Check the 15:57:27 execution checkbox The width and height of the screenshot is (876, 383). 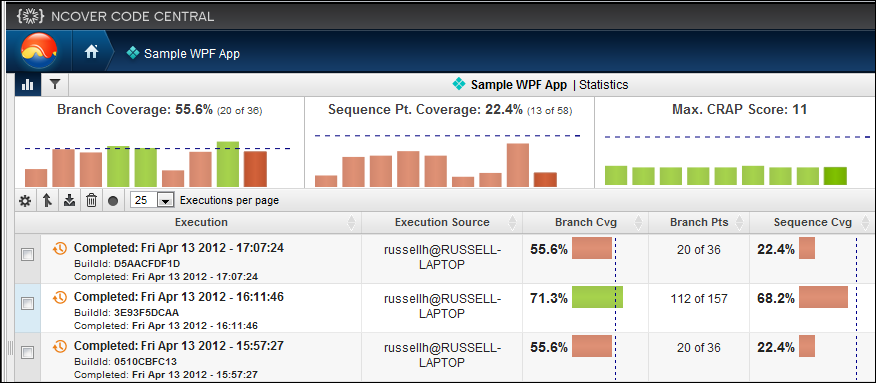(27, 352)
